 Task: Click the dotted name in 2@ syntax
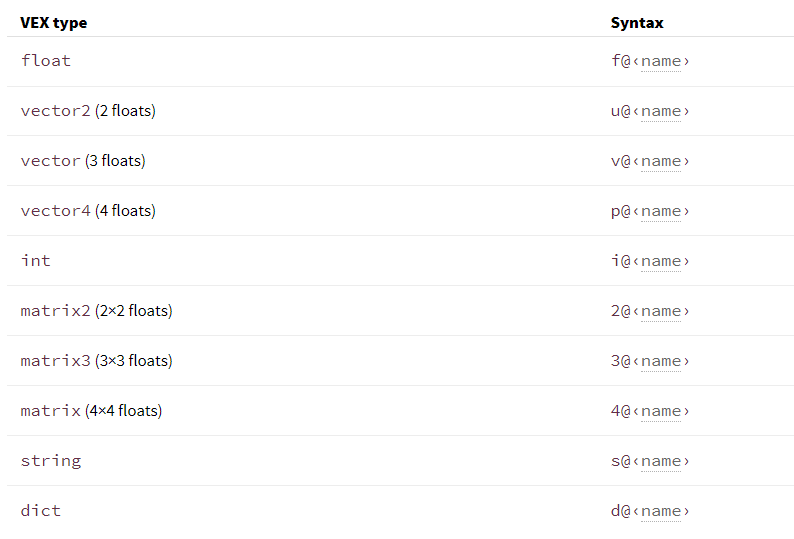(x=661, y=311)
